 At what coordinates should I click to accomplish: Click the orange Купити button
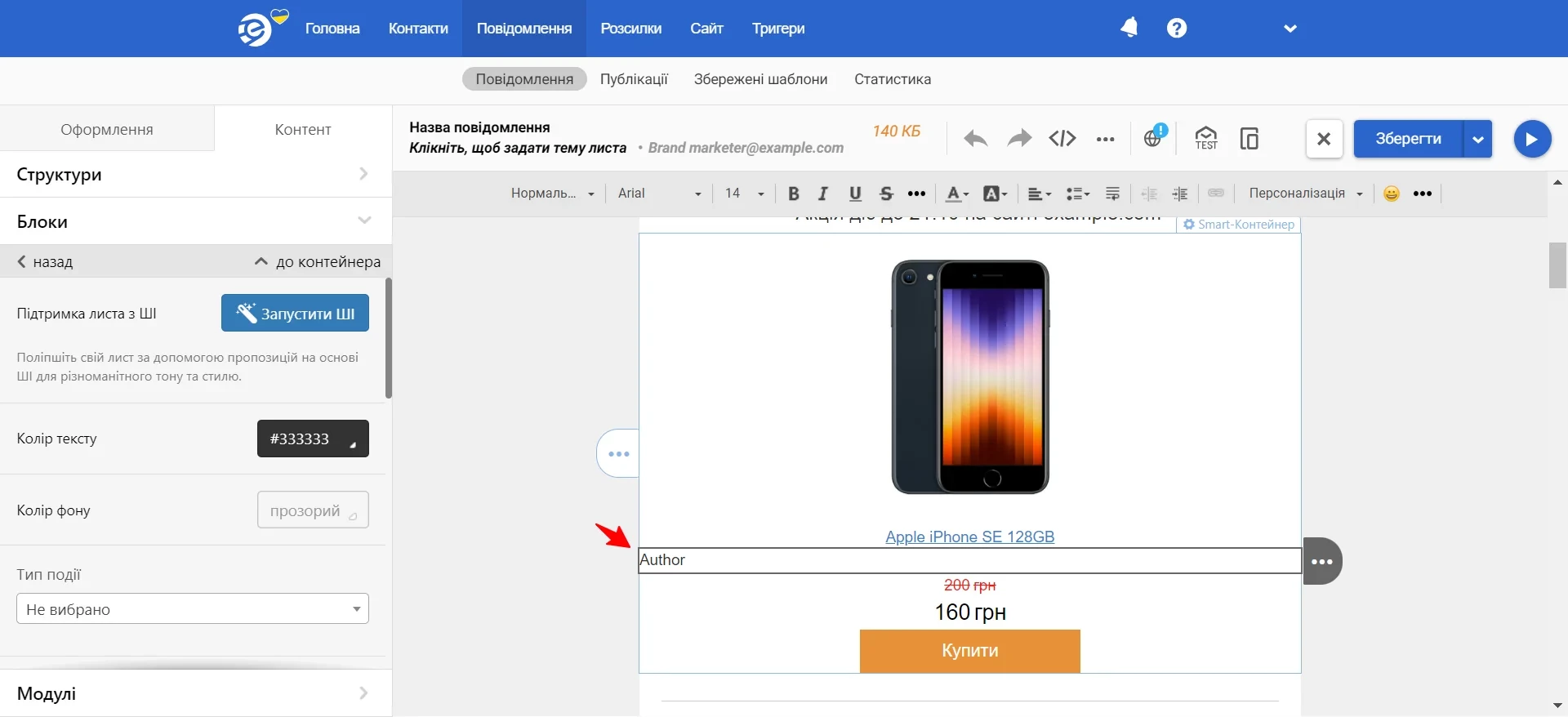pyautogui.click(x=969, y=651)
